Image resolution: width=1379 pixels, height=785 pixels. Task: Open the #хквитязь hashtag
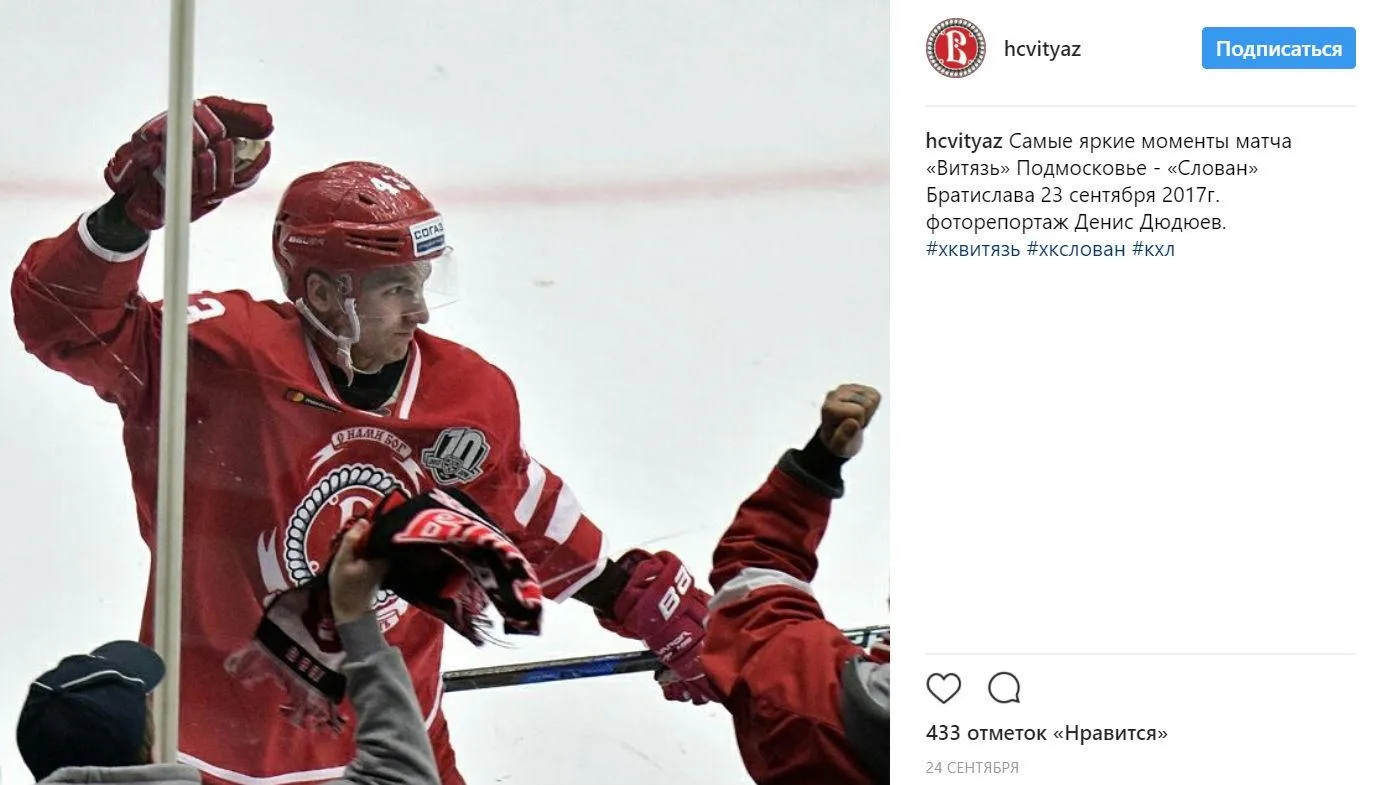(973, 249)
